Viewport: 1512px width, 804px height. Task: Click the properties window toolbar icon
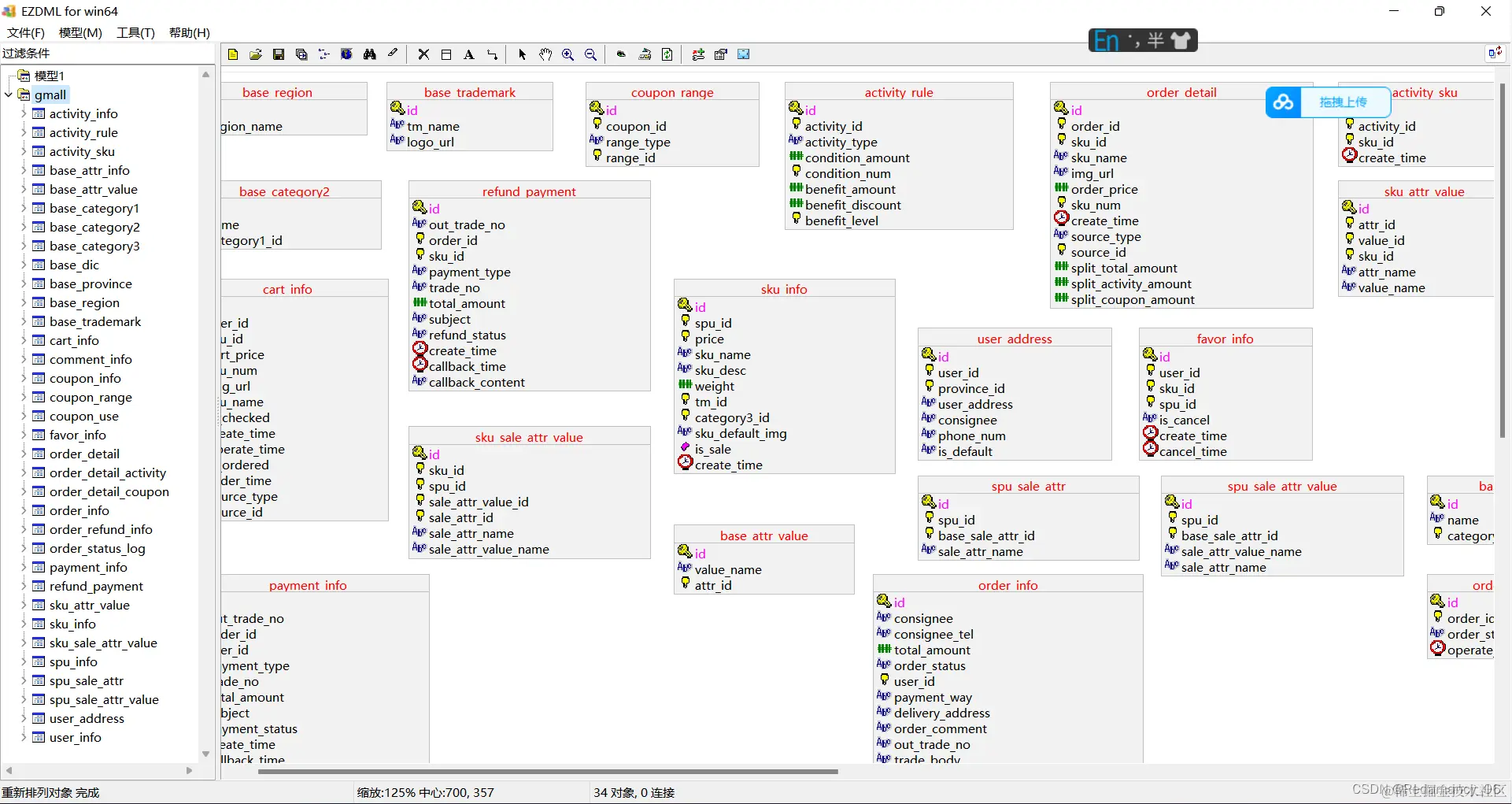(x=721, y=54)
